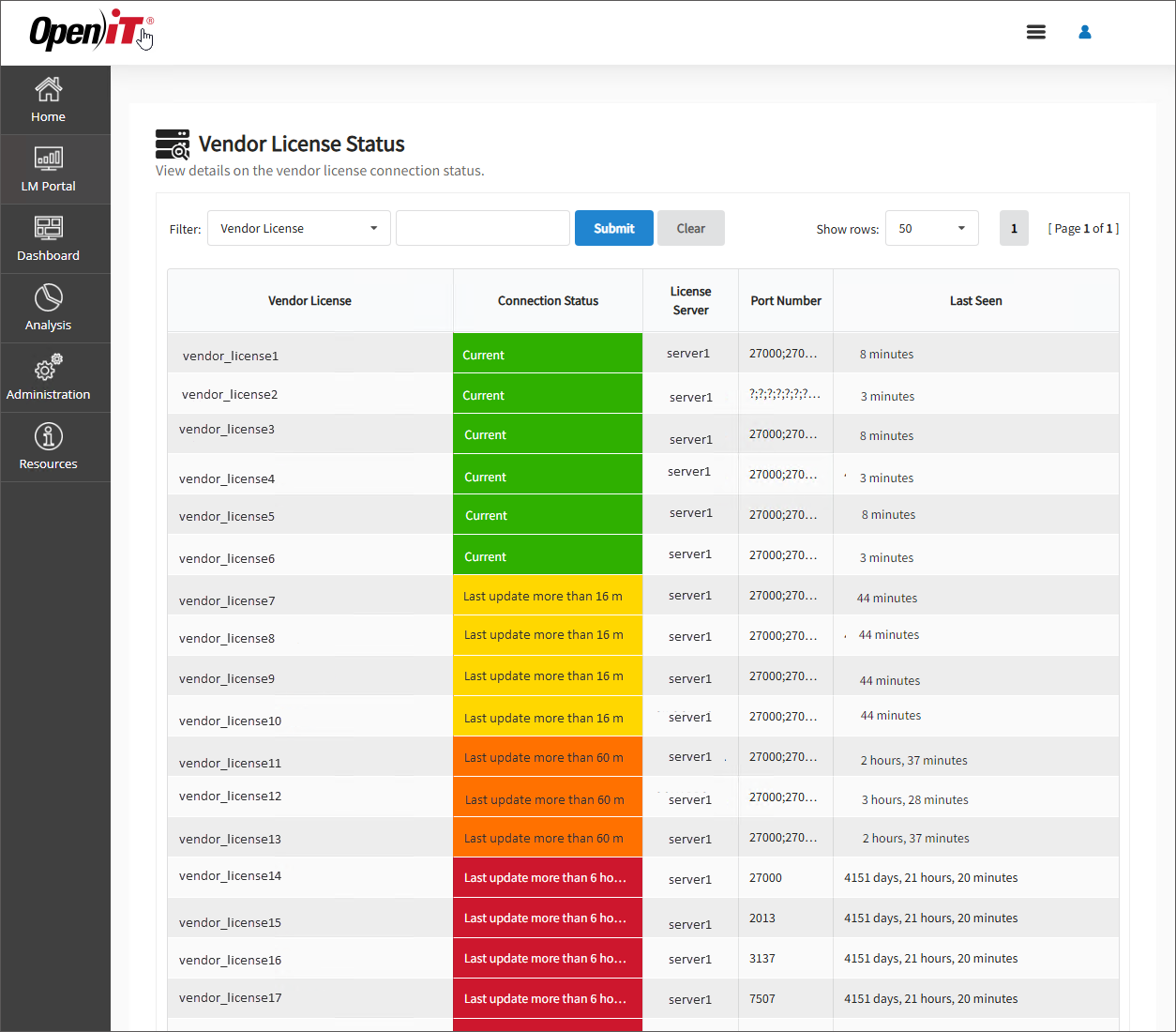1176x1032 pixels.
Task: Open Resources info icon
Action: coord(49,437)
